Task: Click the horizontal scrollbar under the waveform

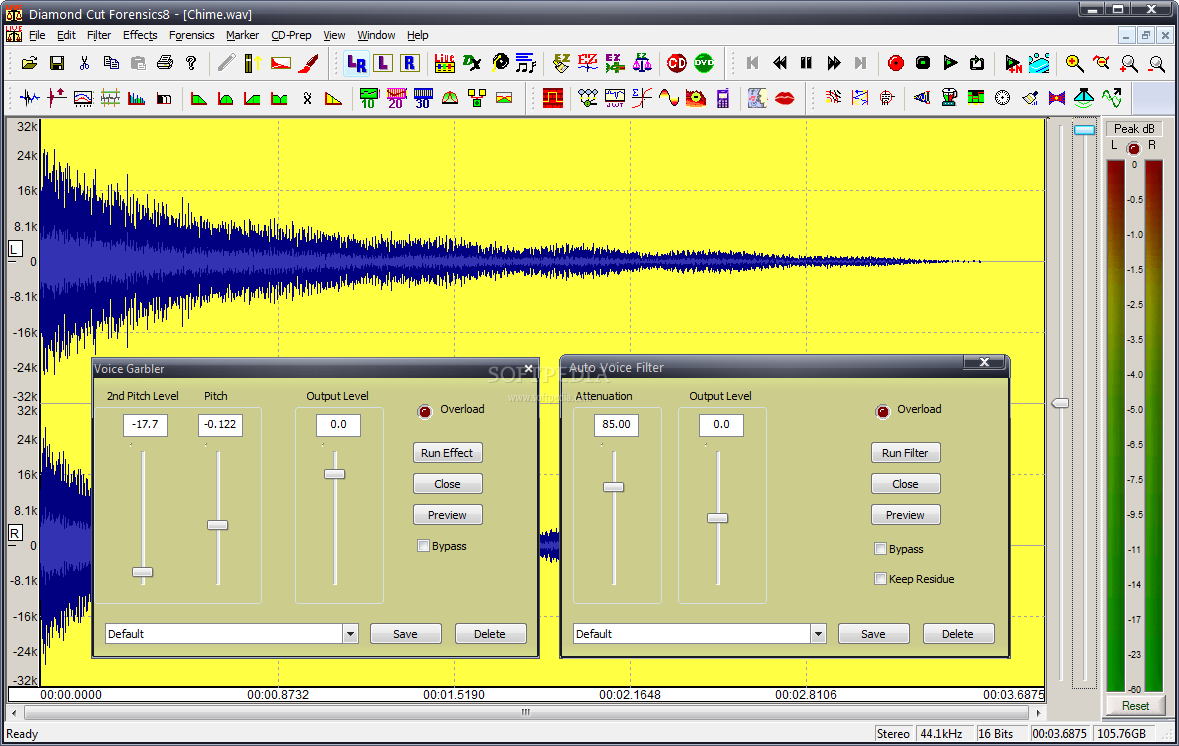Action: coord(526,712)
